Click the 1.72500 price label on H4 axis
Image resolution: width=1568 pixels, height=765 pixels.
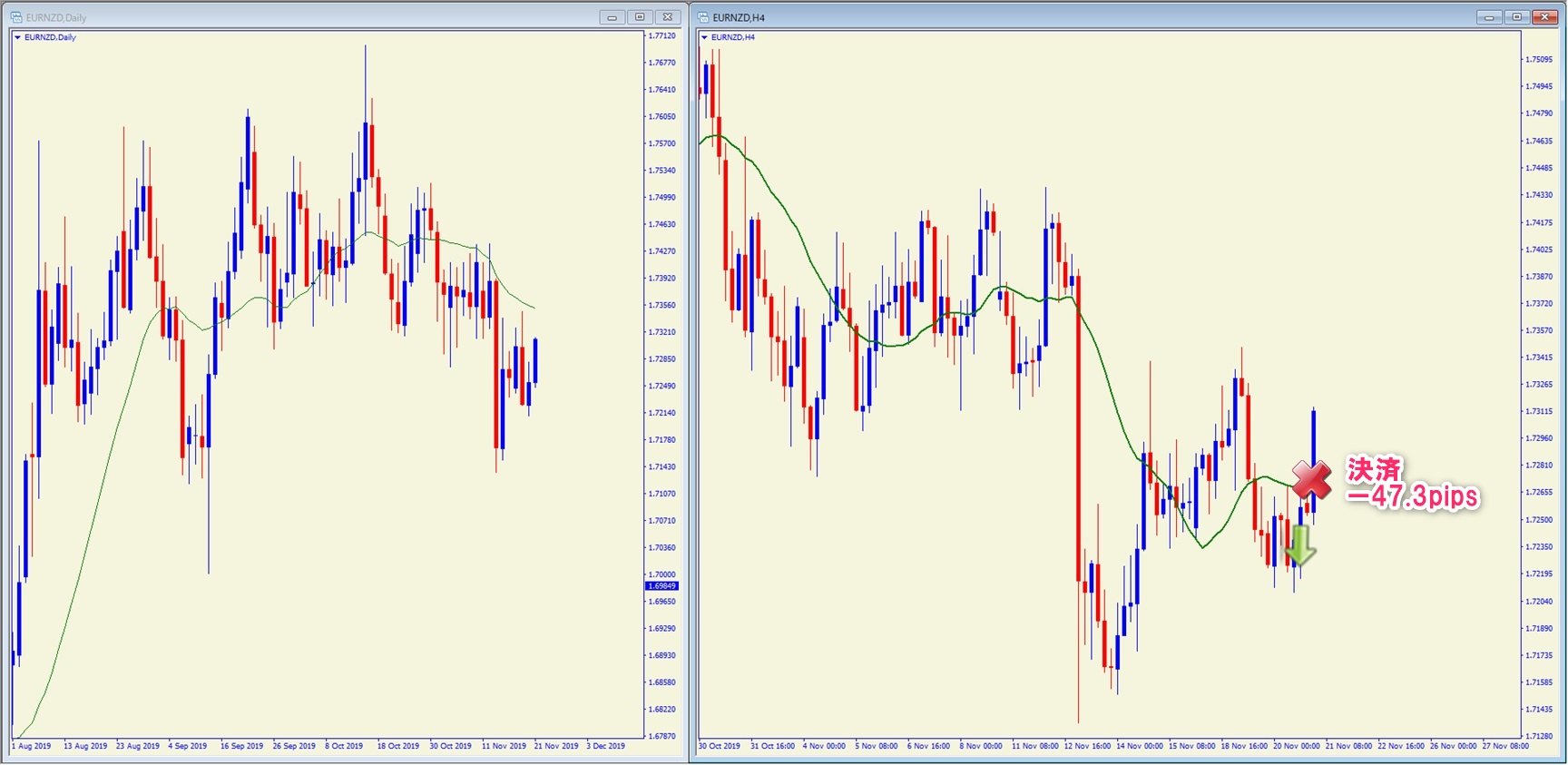point(1539,520)
